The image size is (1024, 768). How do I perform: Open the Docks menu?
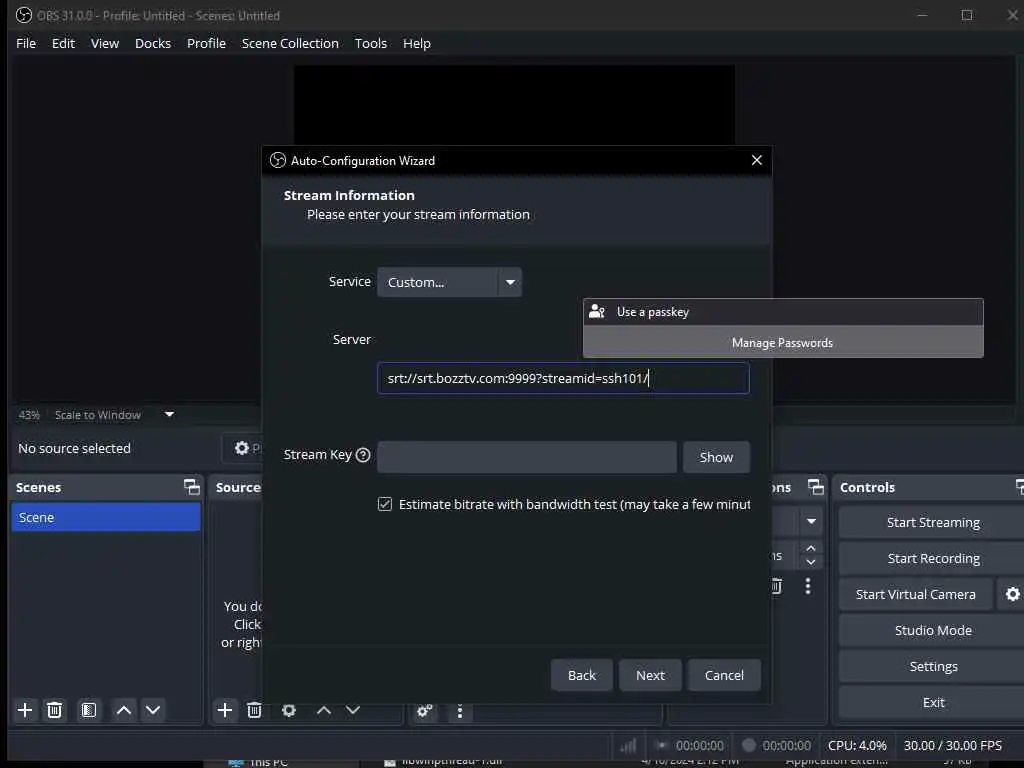point(153,43)
